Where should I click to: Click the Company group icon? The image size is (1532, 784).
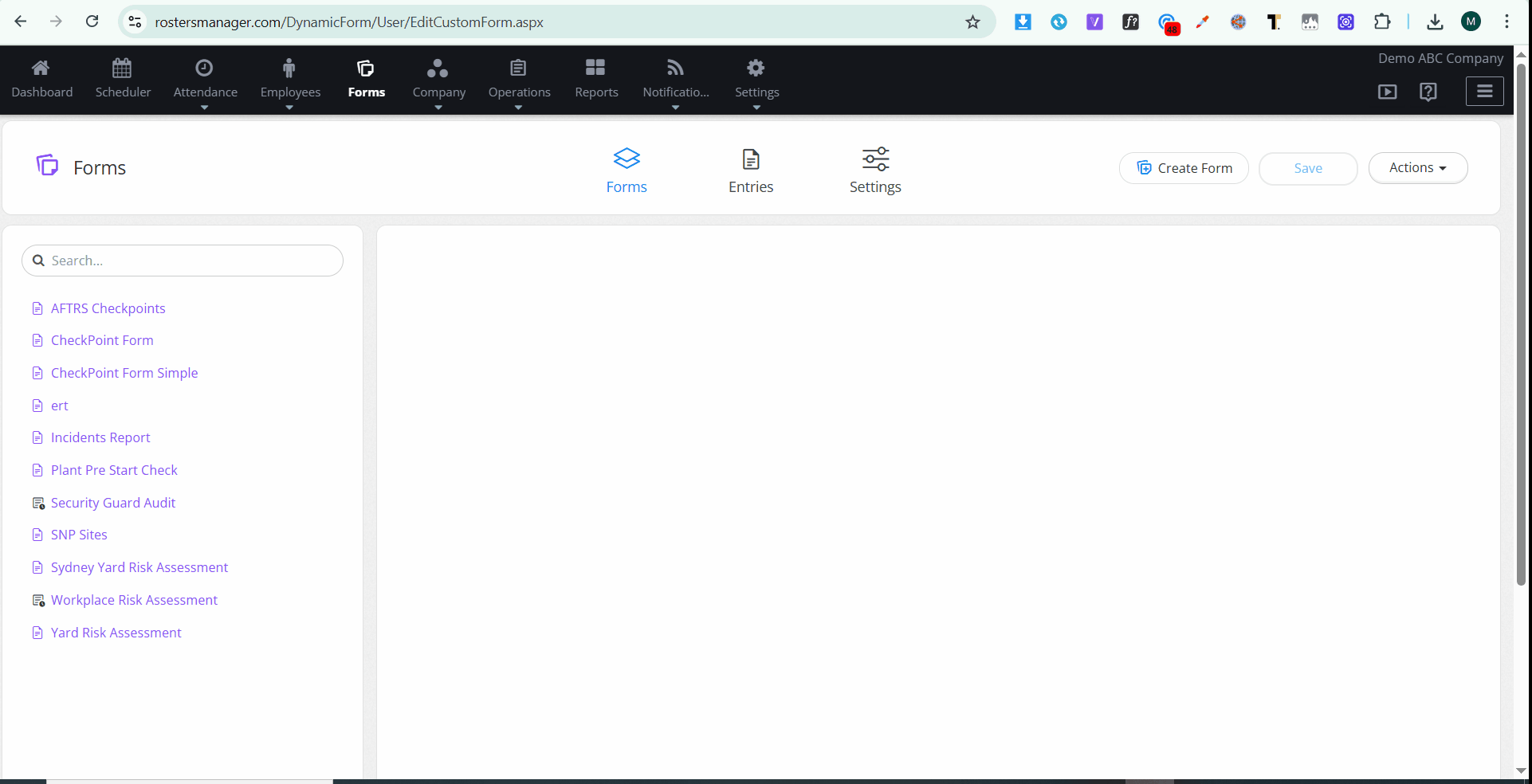click(438, 68)
